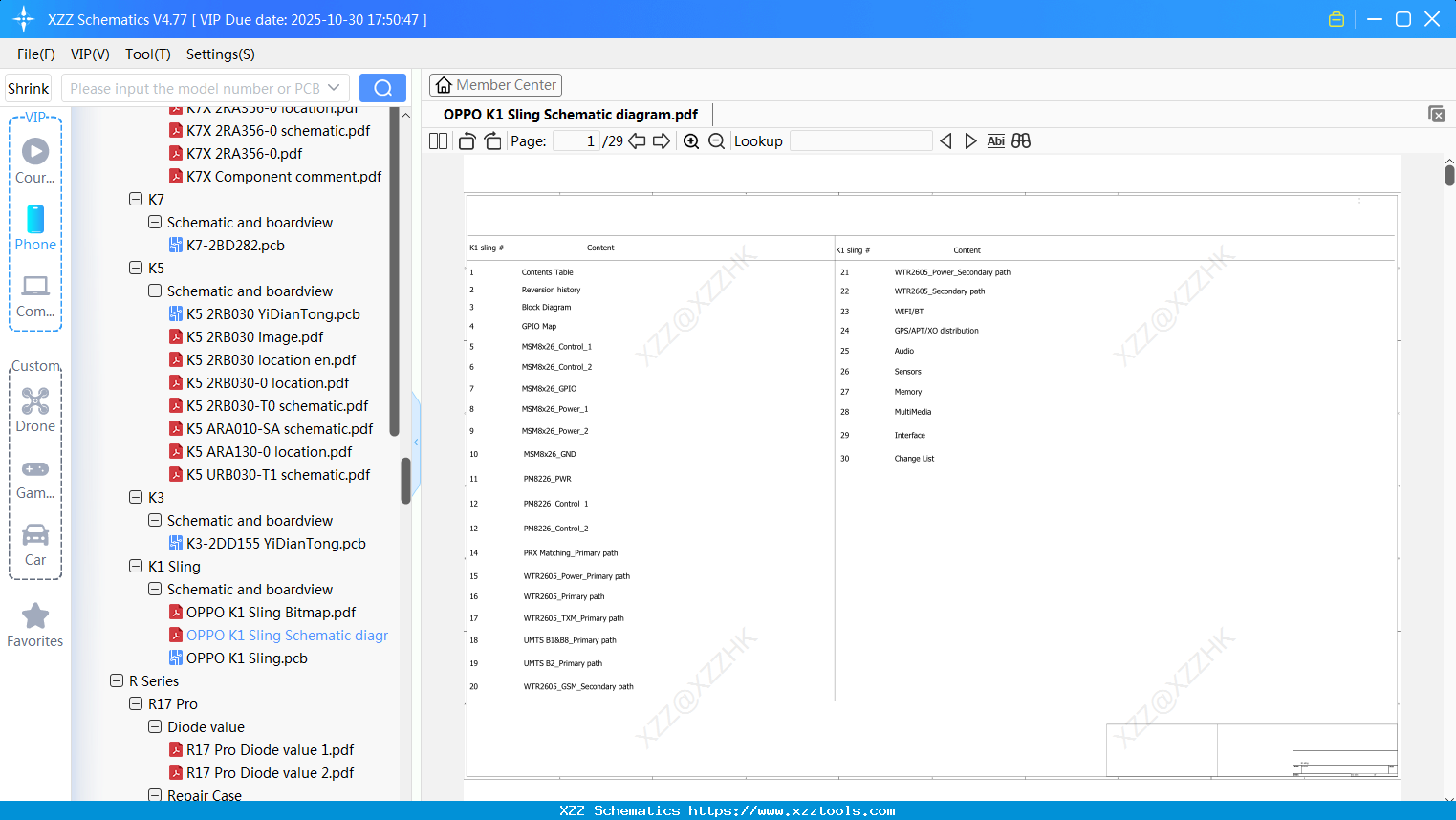Collapse the K7 tree node

[x=136, y=200]
